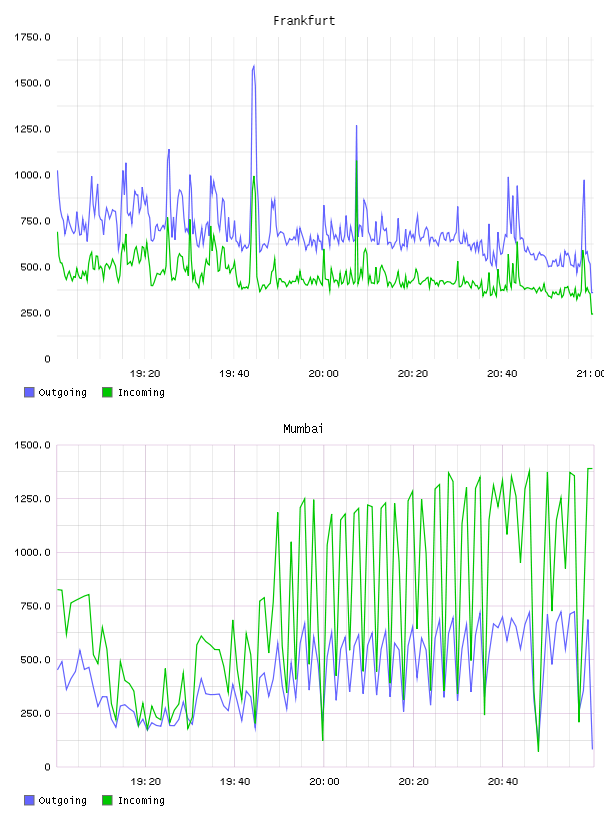Click the 1250.0 y-axis label on Mumbai chart

32,499
